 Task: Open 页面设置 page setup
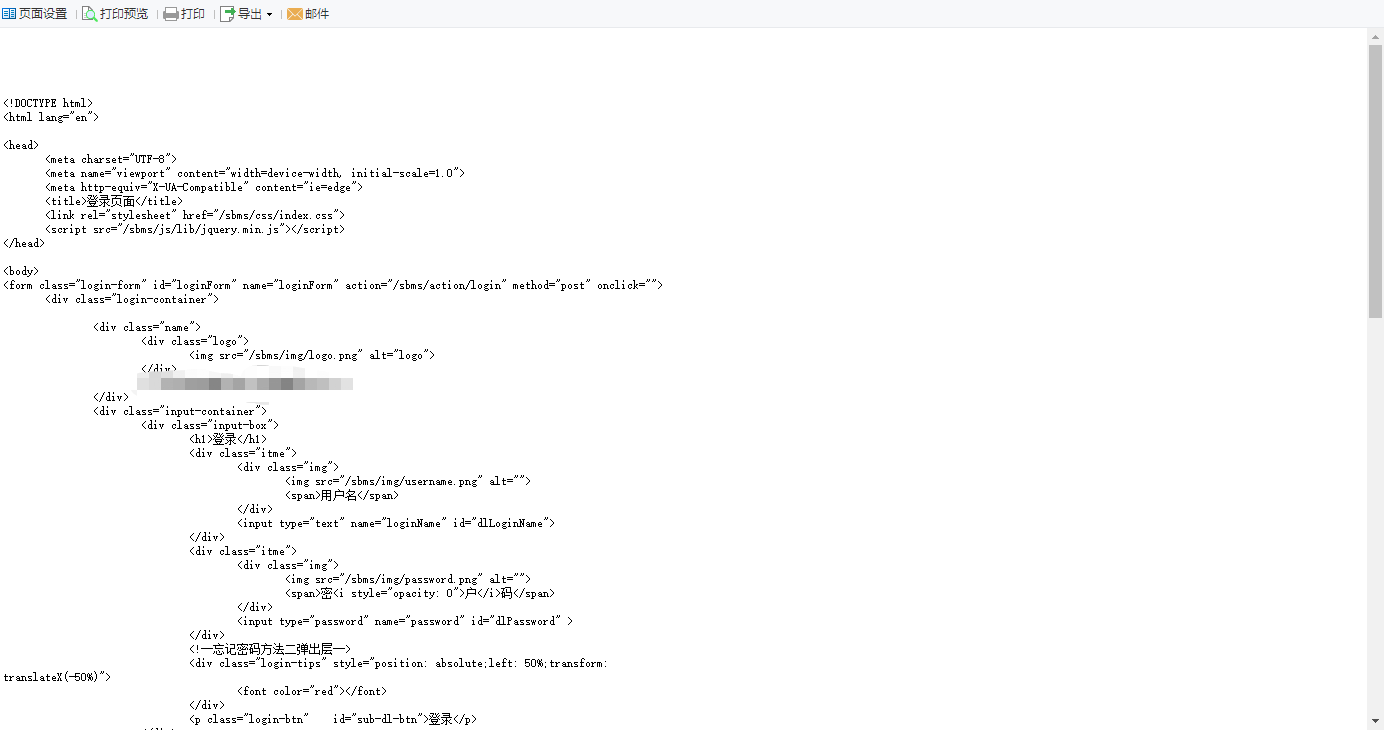pos(35,14)
